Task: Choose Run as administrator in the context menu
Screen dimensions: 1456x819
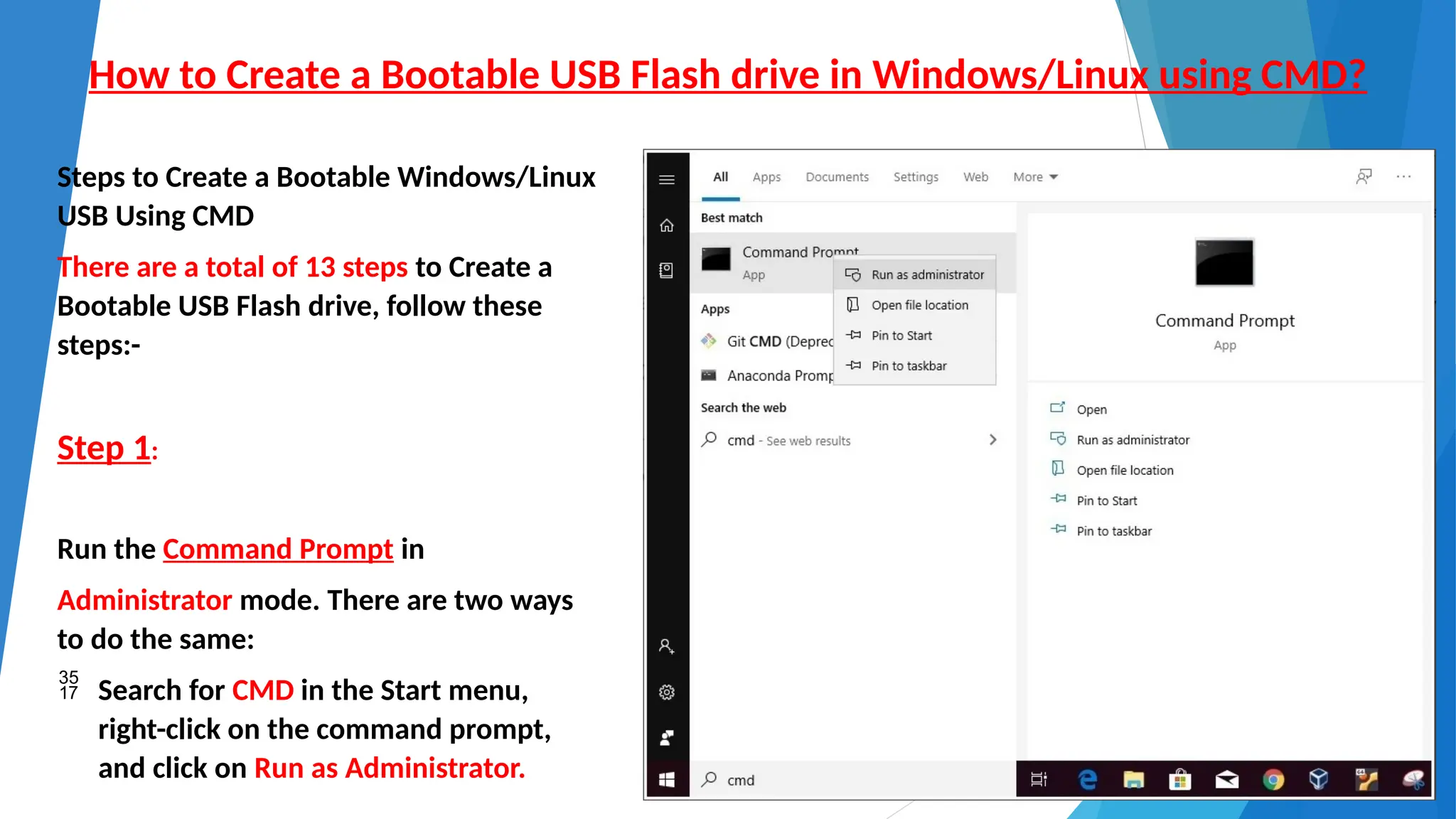Action: click(x=927, y=274)
